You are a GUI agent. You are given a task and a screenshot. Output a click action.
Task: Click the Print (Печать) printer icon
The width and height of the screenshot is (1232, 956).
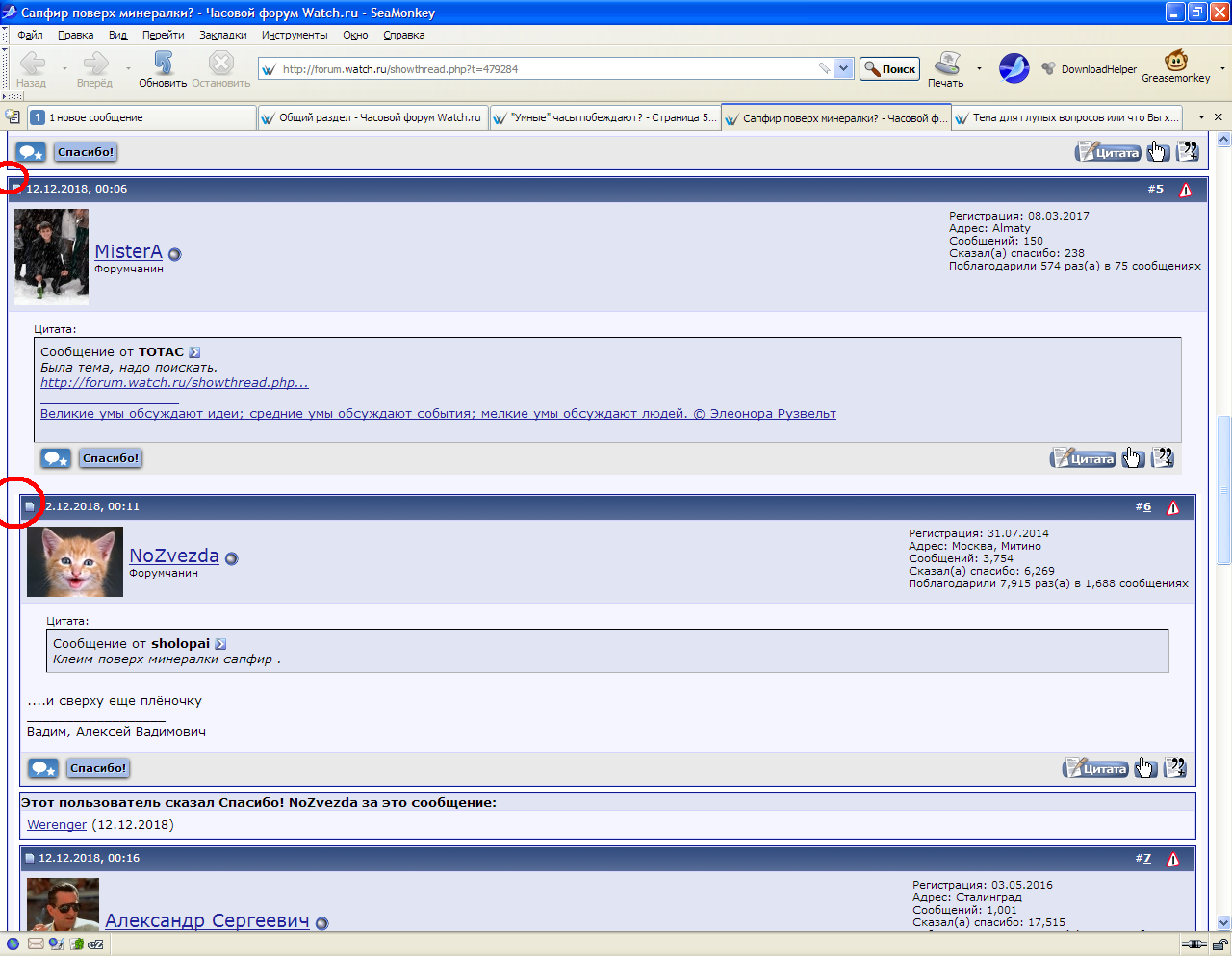pos(947,65)
